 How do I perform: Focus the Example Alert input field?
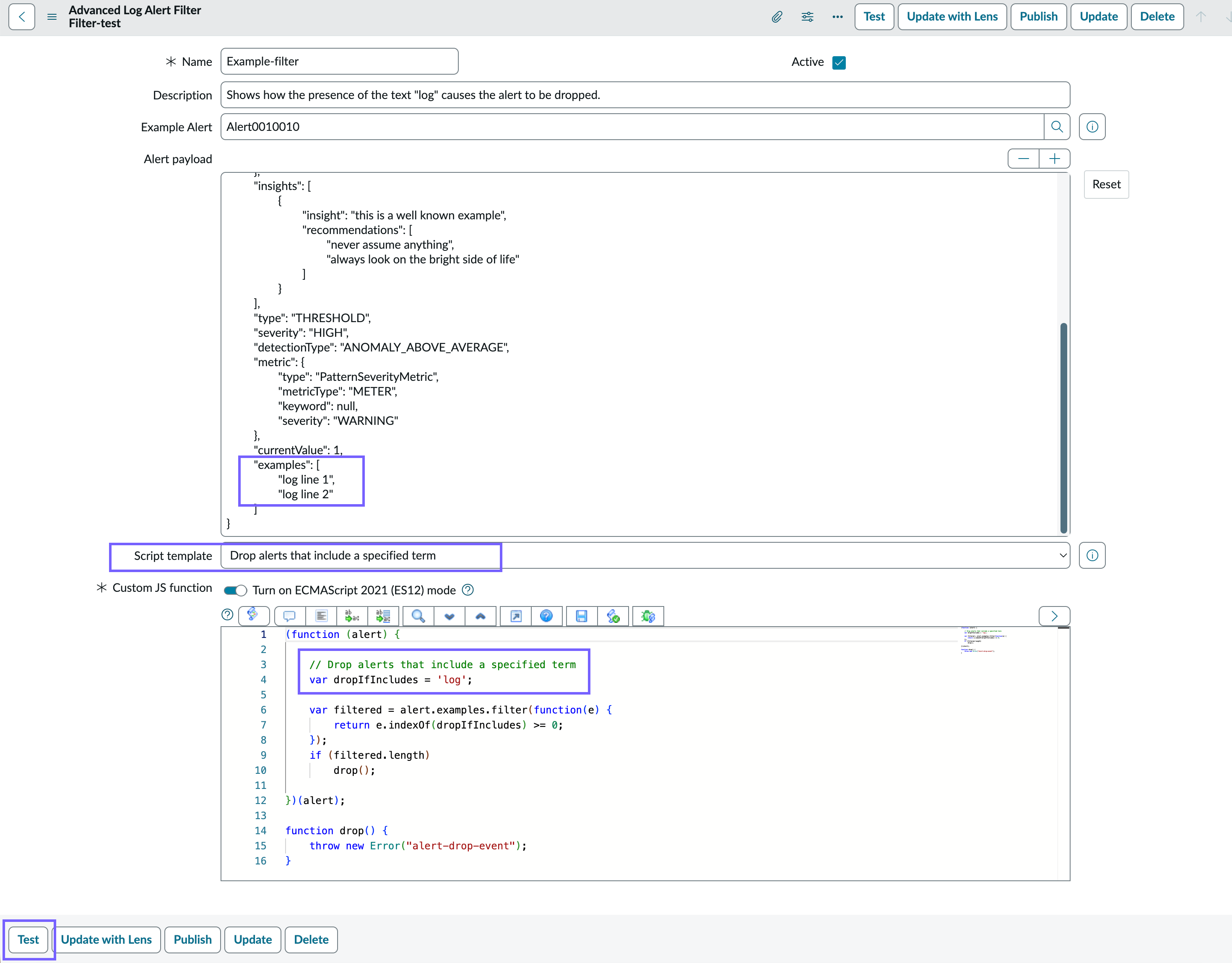(632, 127)
